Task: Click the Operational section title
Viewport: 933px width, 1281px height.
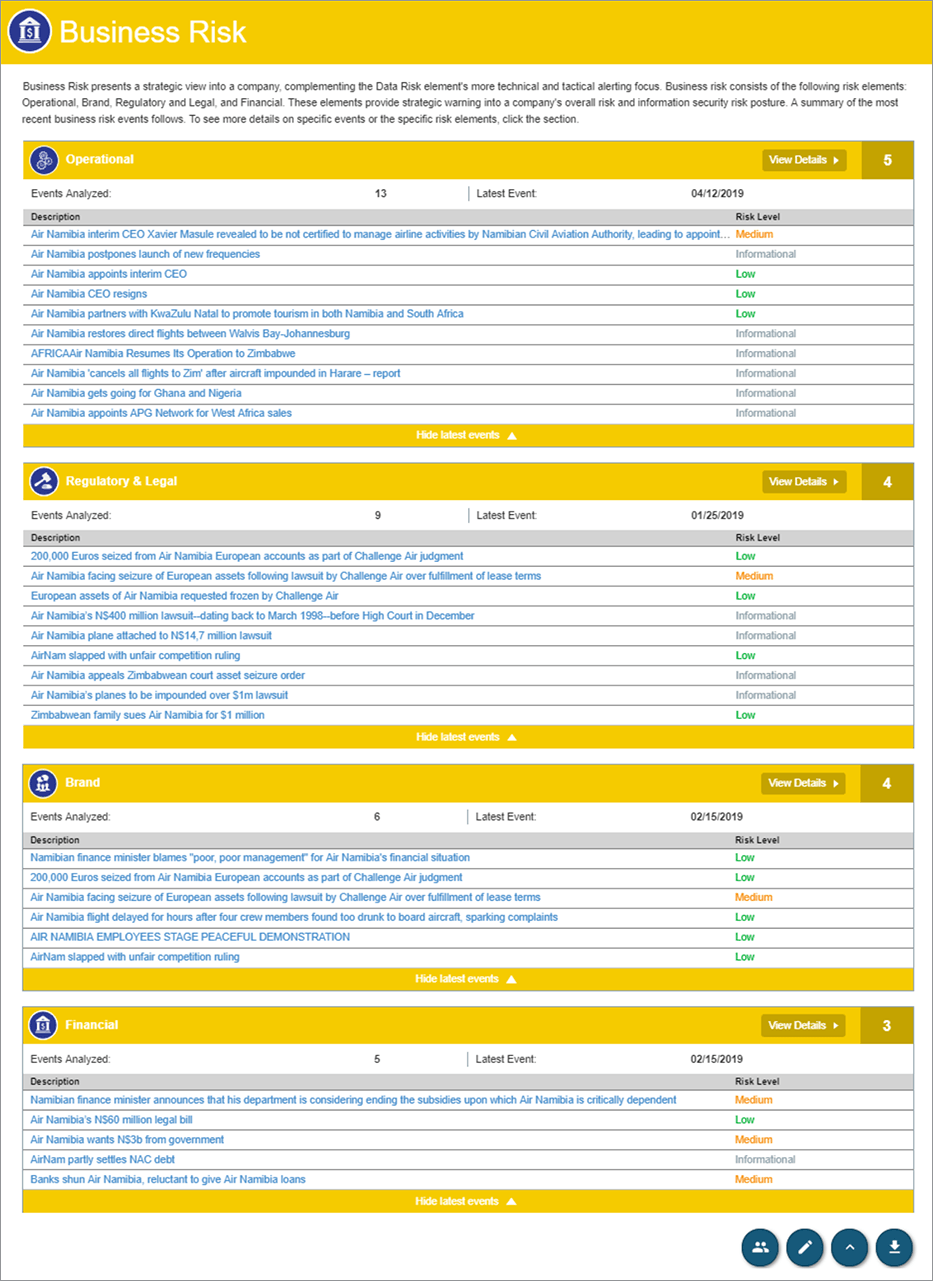Action: [x=100, y=160]
